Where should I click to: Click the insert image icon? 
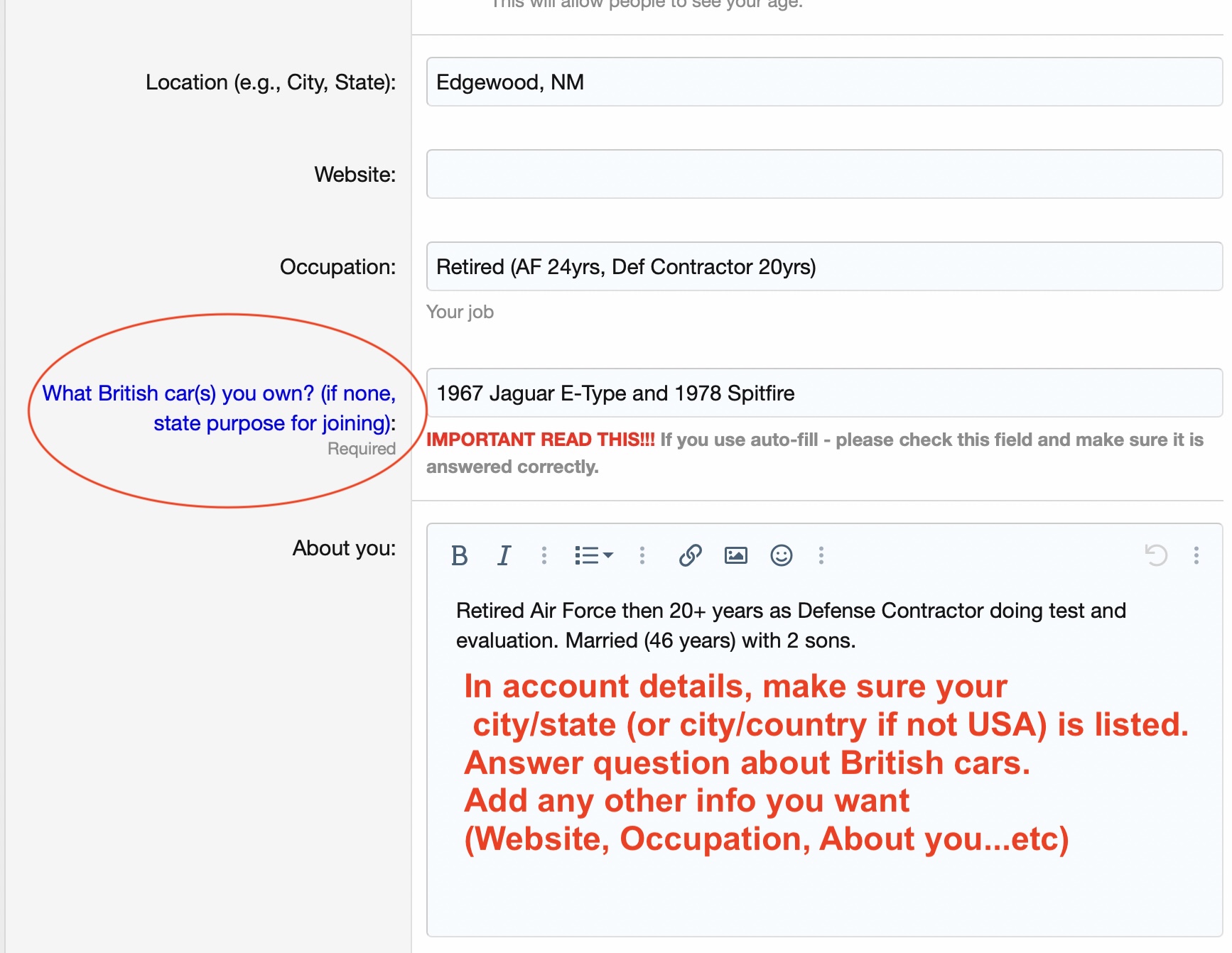pos(735,555)
